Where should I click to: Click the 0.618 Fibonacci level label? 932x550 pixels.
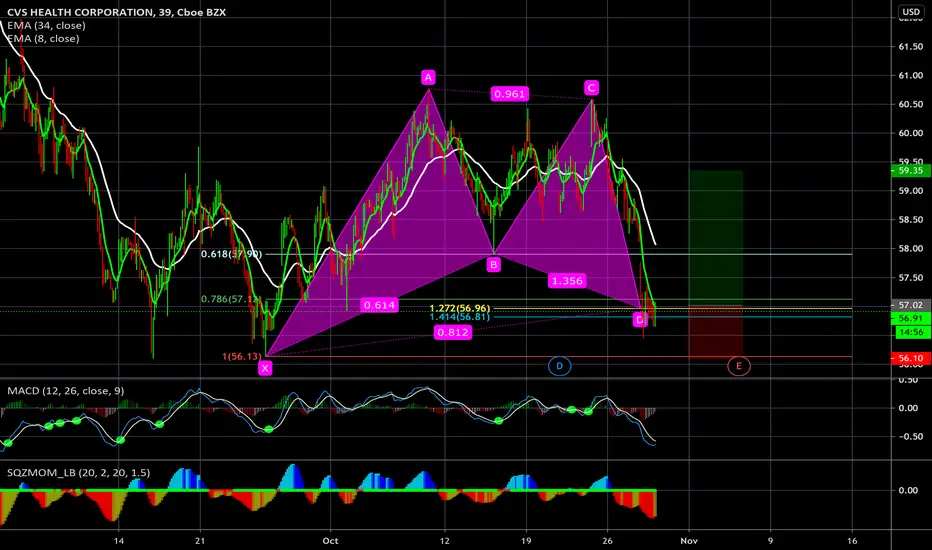pyautogui.click(x=231, y=254)
